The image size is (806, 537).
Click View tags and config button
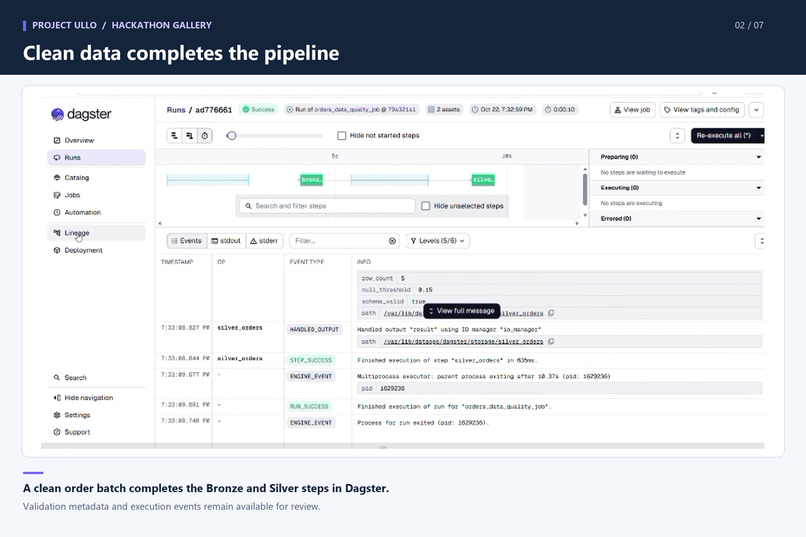[702, 110]
